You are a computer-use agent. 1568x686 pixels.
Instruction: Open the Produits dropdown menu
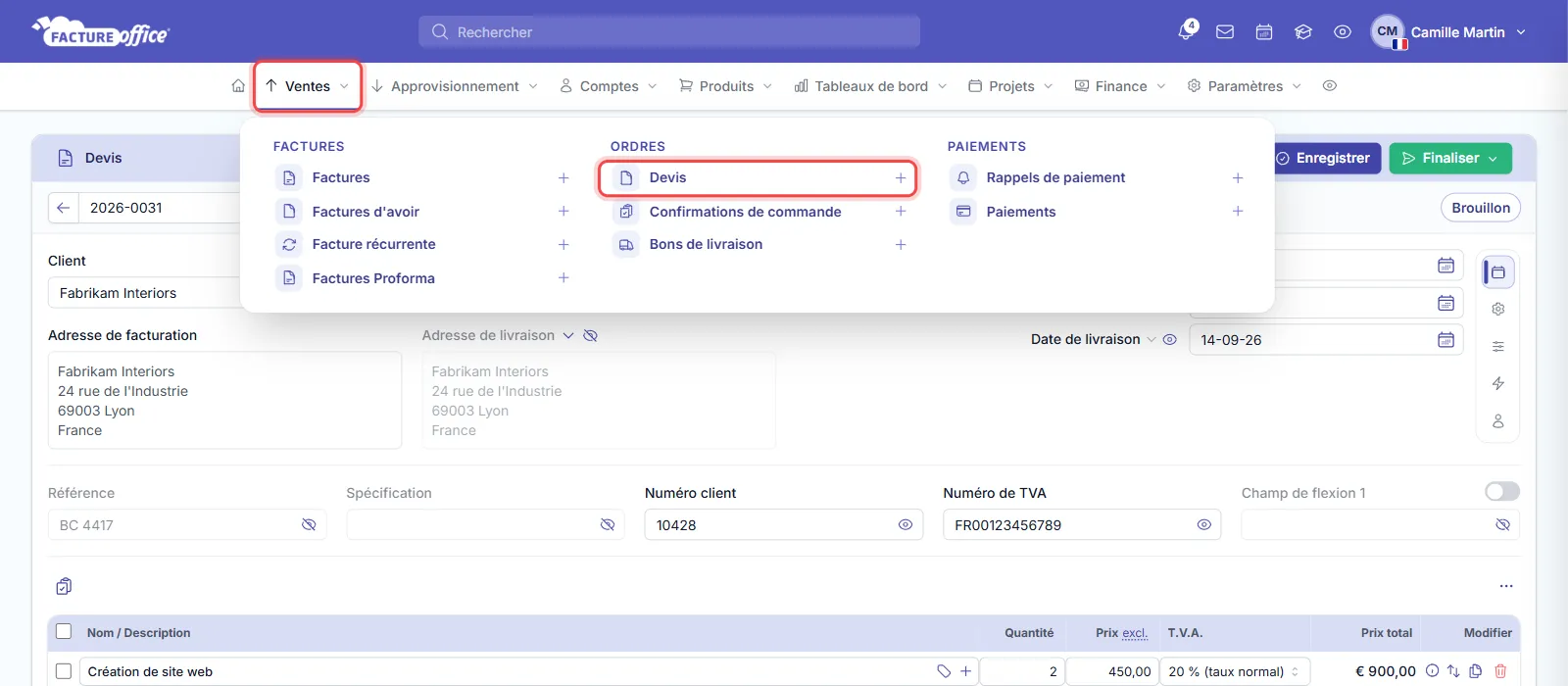(726, 86)
